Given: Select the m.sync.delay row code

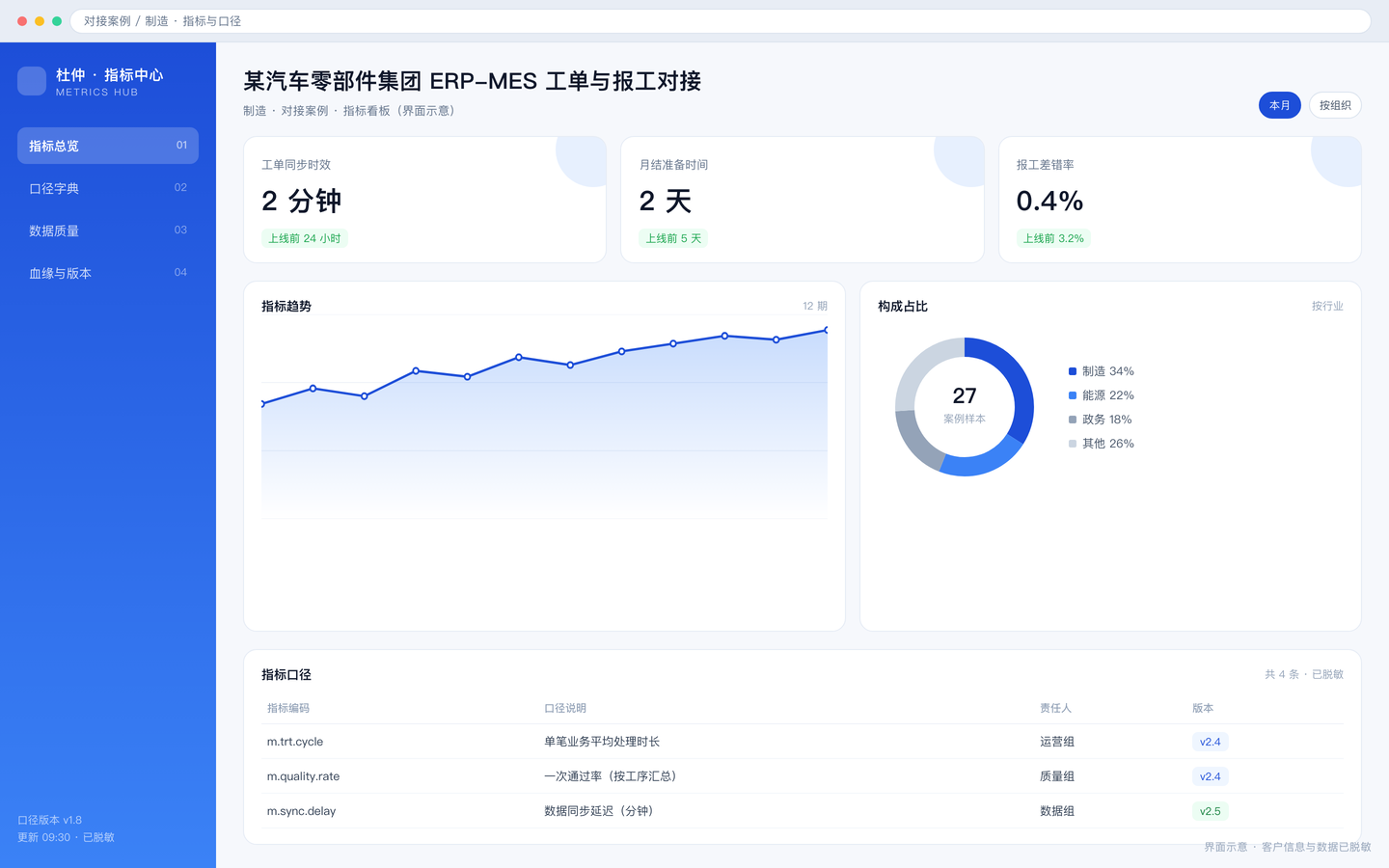Looking at the screenshot, I should pos(301,811).
